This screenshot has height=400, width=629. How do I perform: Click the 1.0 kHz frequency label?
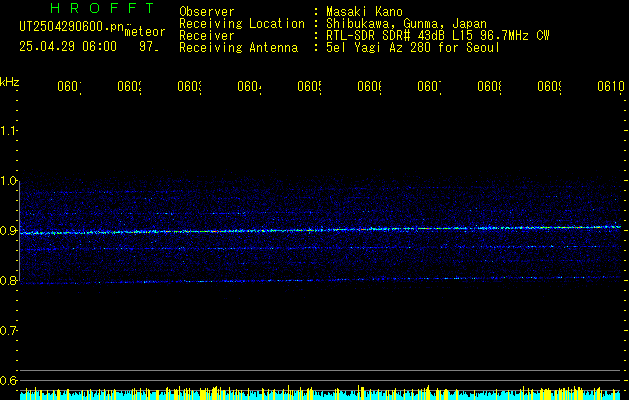pyautogui.click(x=9, y=181)
